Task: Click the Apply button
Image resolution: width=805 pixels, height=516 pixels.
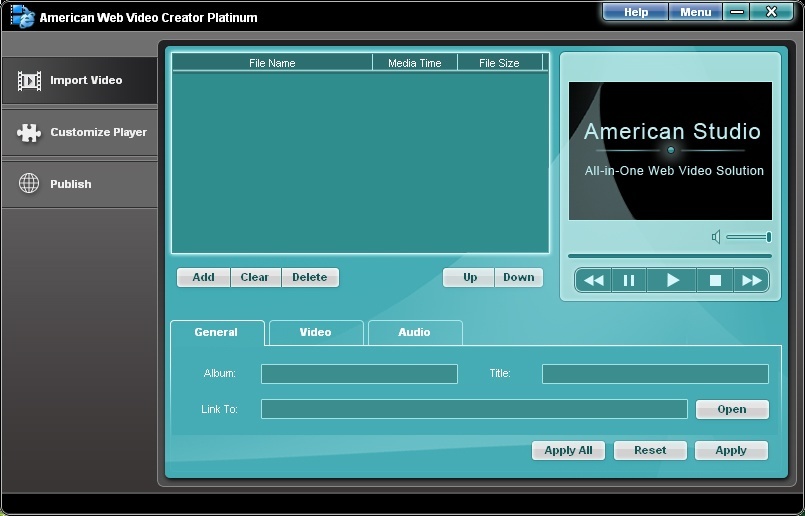Action: [x=731, y=450]
